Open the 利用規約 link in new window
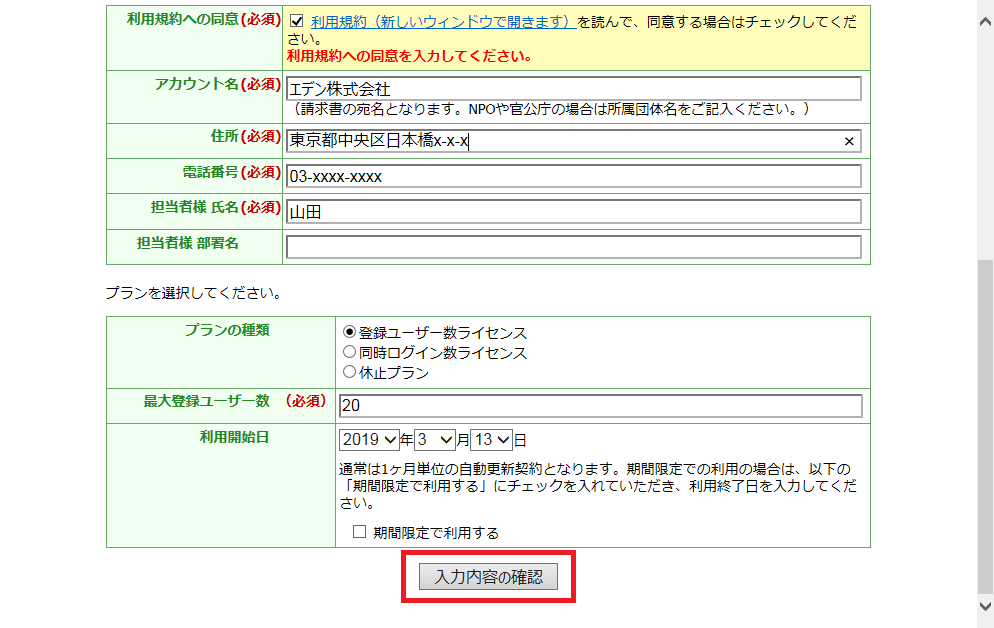The height and width of the screenshot is (628, 994). click(443, 22)
